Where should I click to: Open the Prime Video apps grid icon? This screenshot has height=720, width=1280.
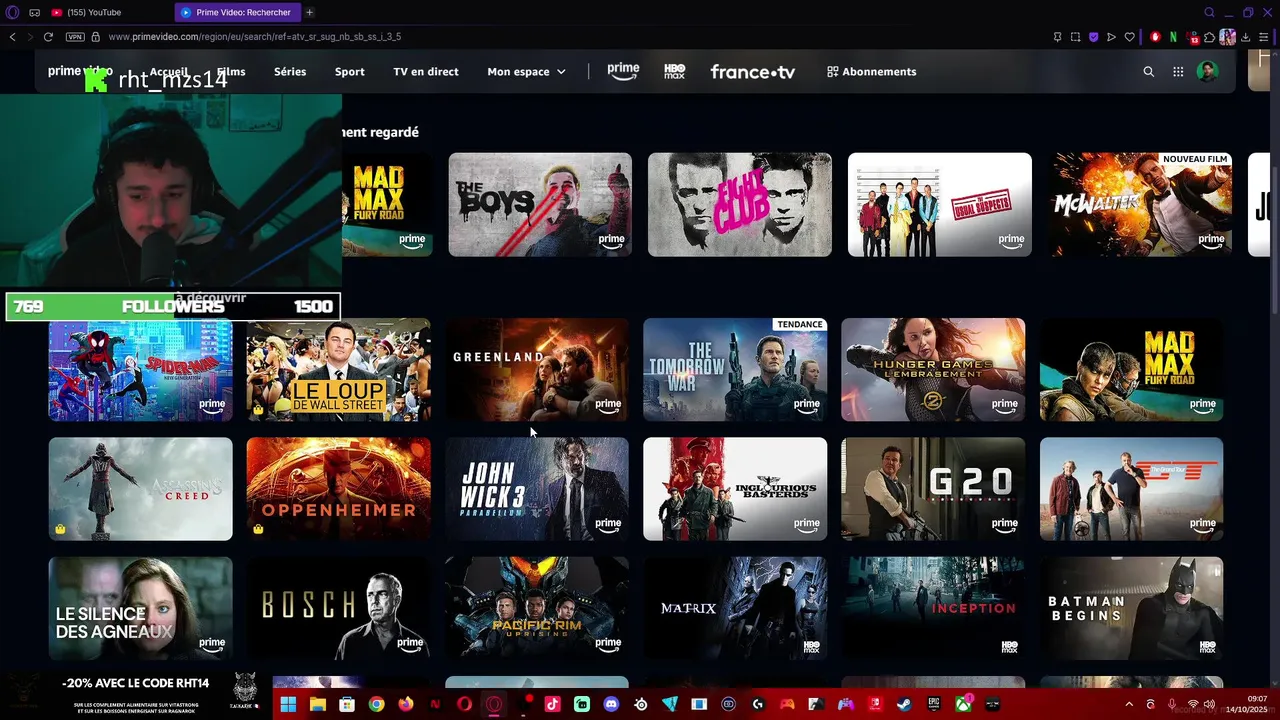(x=1178, y=72)
